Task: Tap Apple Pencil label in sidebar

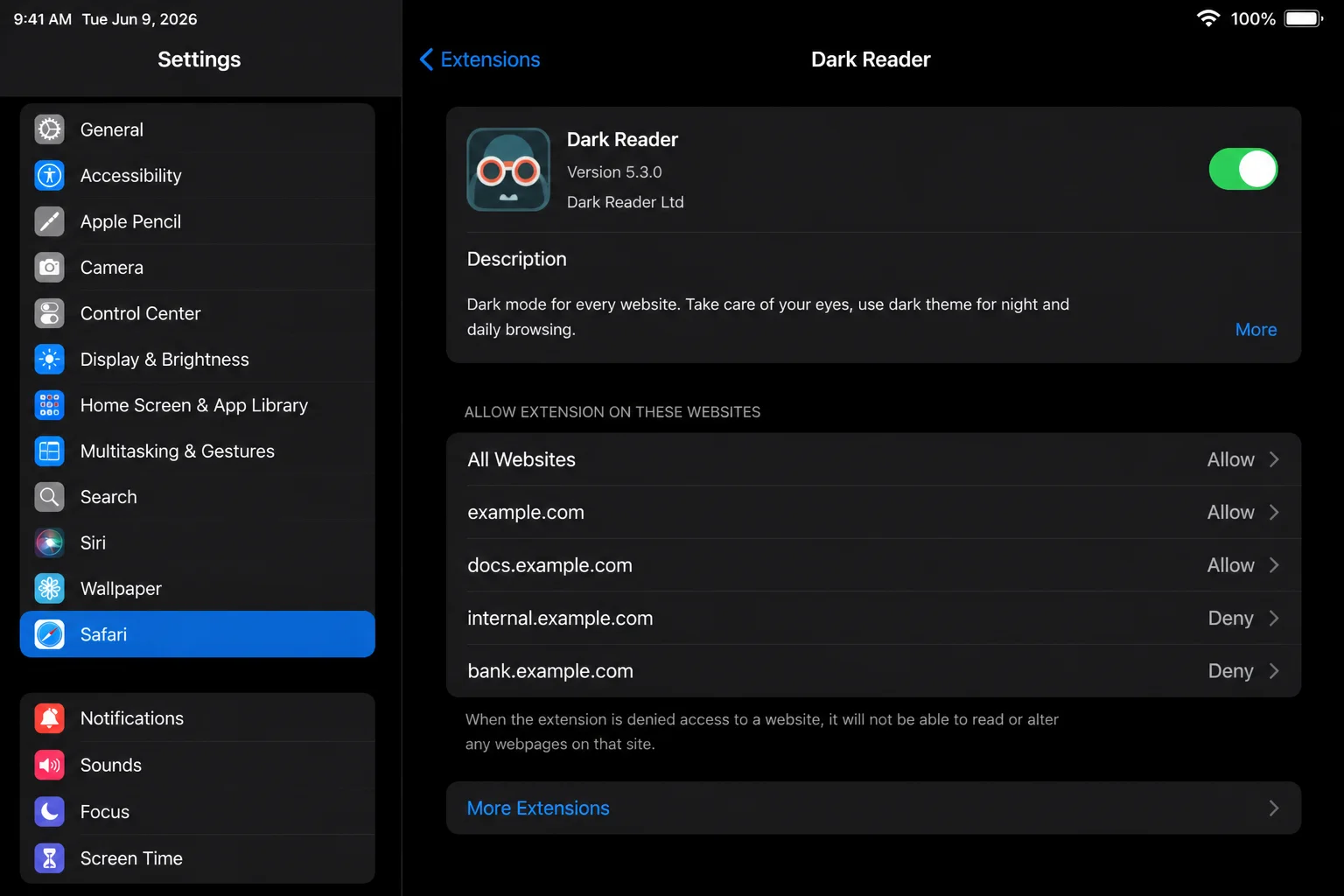Action: [x=130, y=222]
